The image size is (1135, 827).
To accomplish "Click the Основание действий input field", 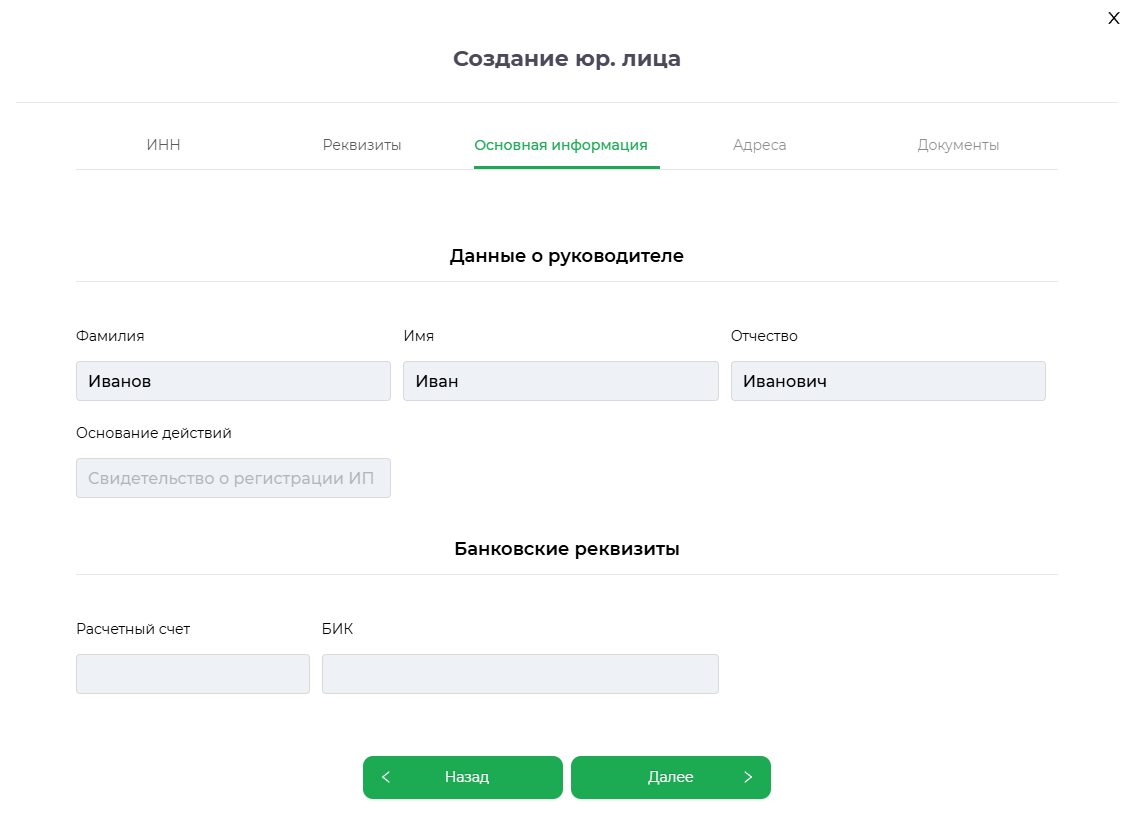I will tap(233, 478).
